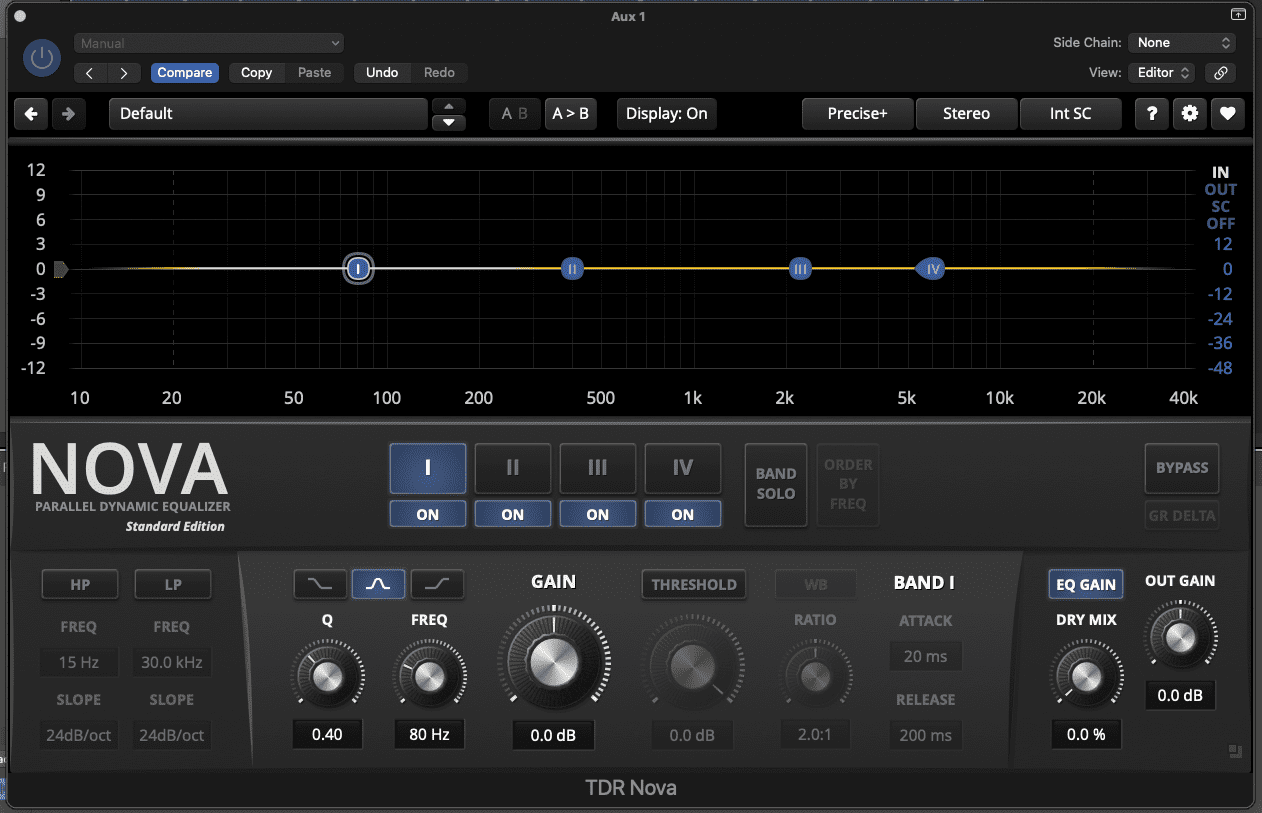Select band III tab

coord(597,468)
